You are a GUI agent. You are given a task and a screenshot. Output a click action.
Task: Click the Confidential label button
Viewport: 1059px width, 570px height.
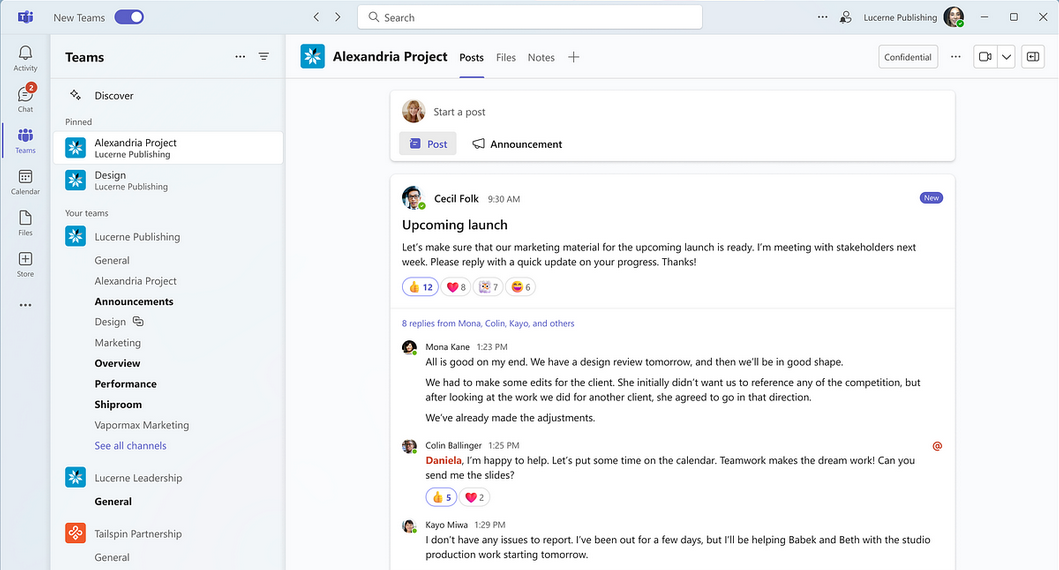click(x=908, y=57)
